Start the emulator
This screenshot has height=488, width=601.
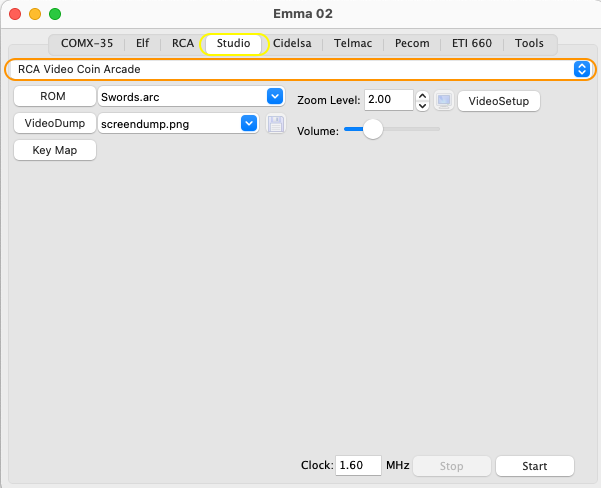[x=535, y=466]
